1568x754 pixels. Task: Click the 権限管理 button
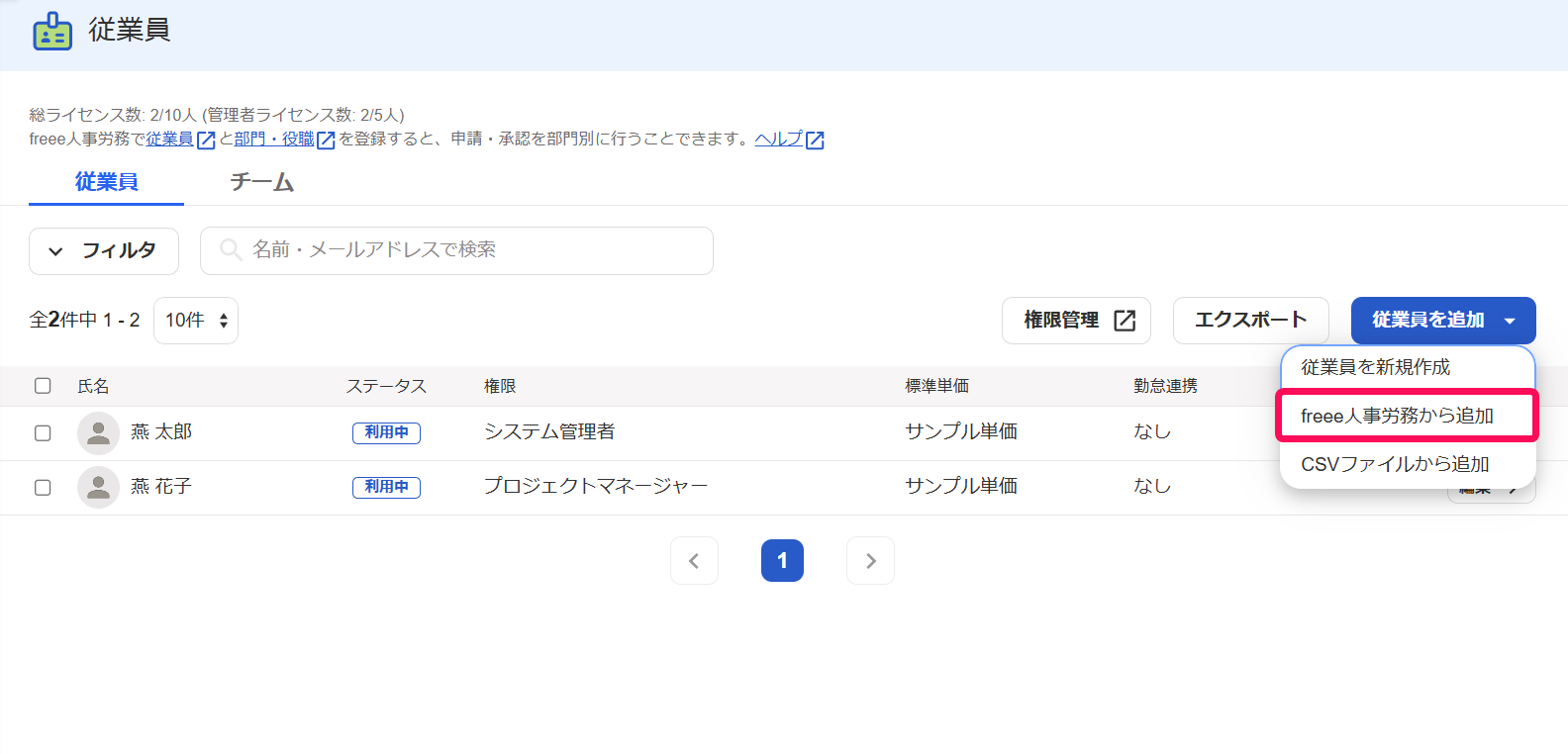pos(1076,321)
